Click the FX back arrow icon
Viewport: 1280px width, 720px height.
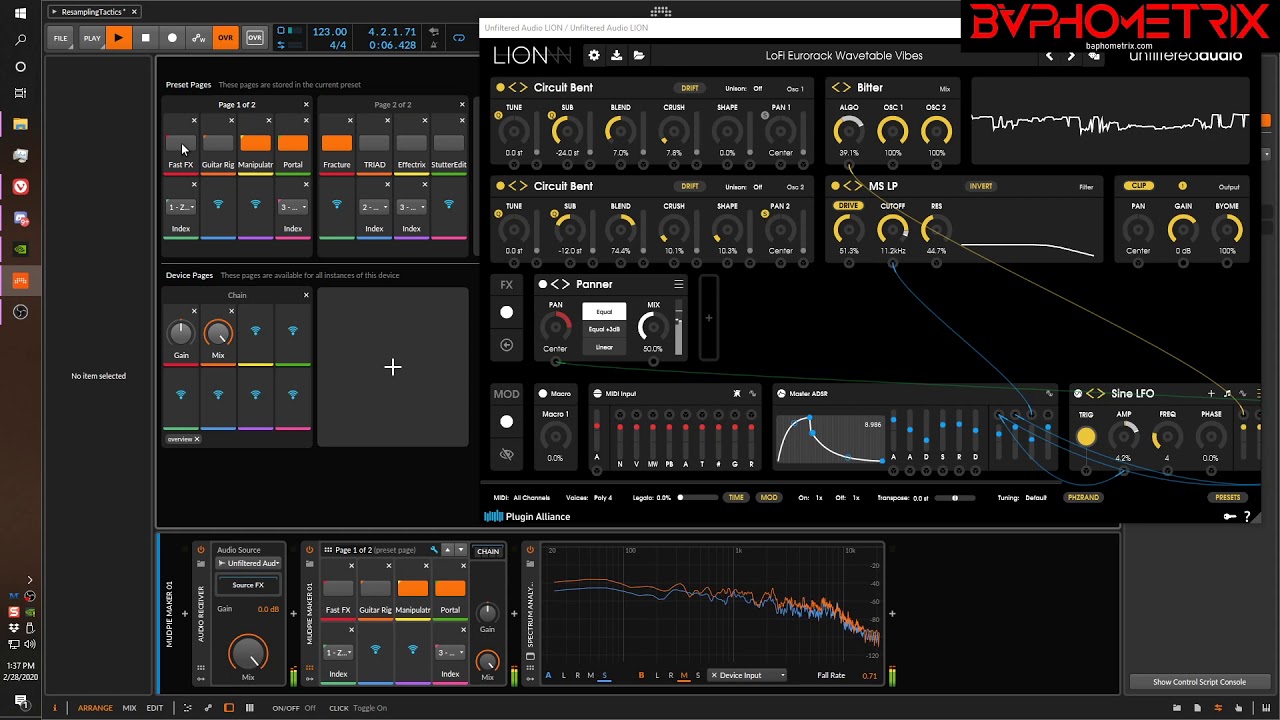[507, 345]
